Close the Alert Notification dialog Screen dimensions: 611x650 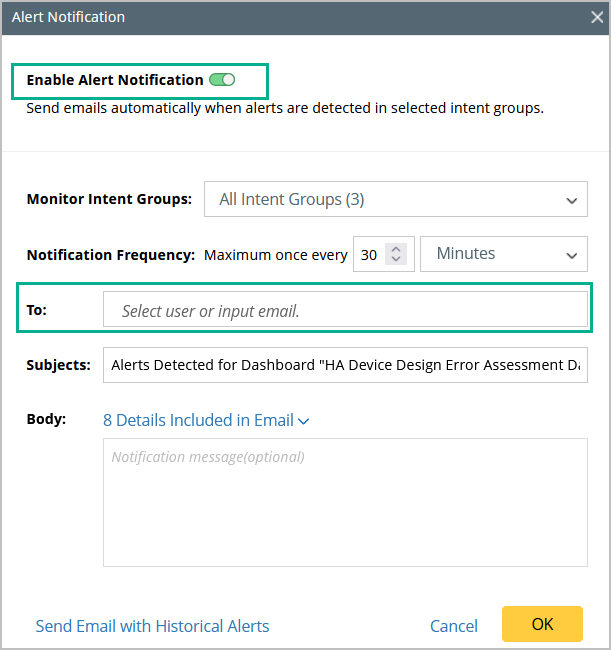(597, 17)
